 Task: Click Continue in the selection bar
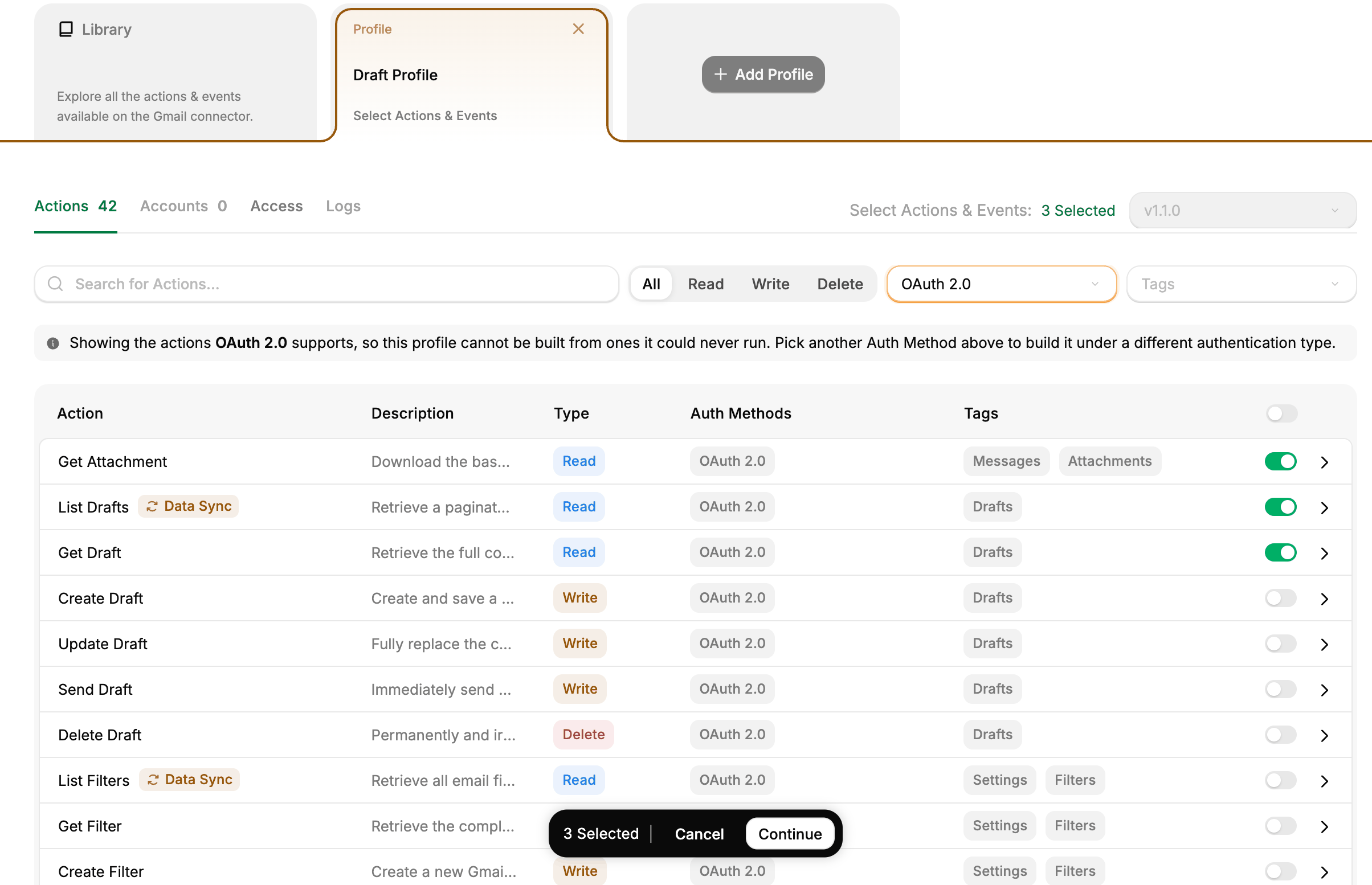click(789, 833)
